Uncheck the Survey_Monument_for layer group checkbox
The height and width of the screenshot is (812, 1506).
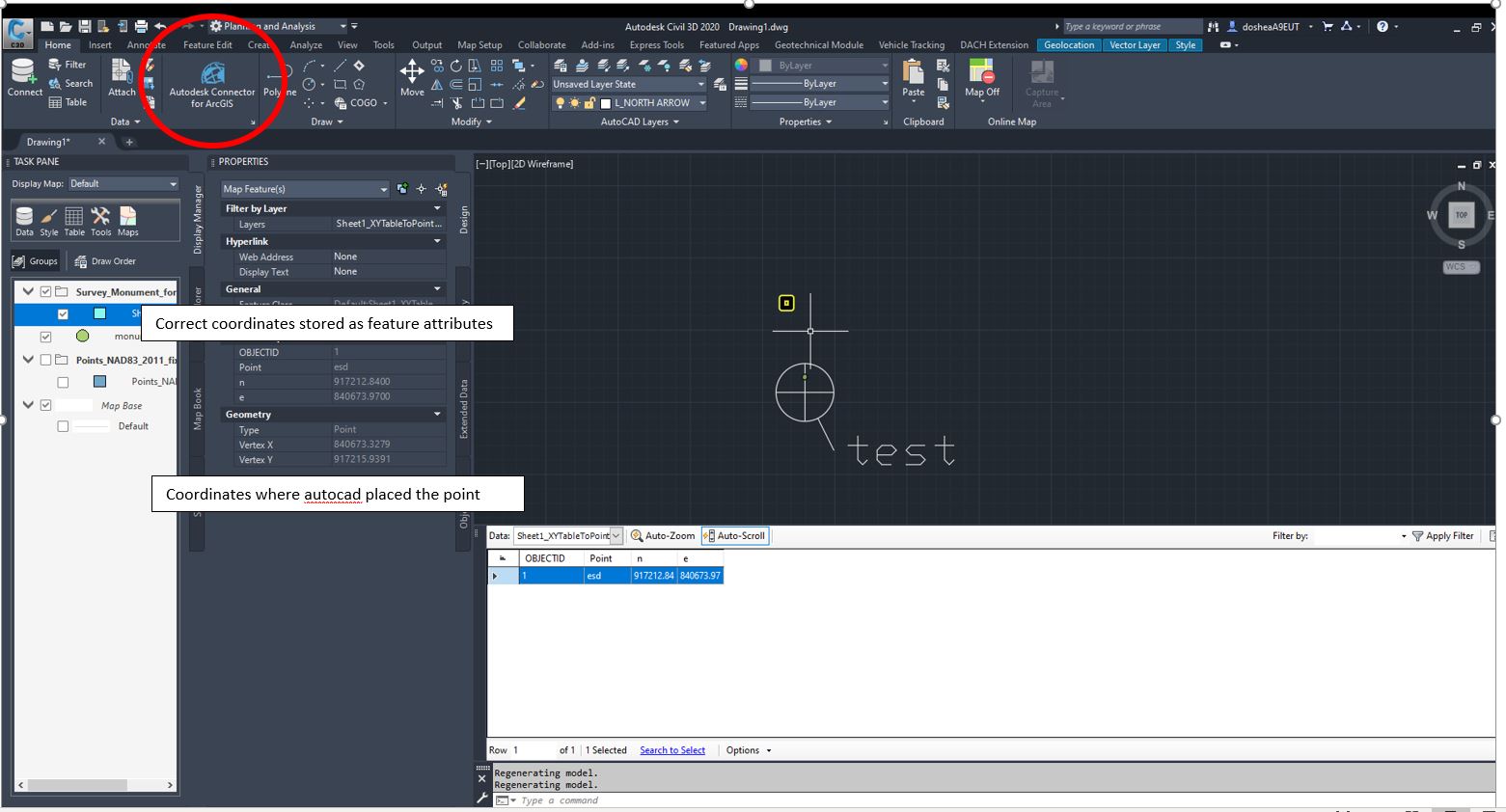tap(45, 292)
